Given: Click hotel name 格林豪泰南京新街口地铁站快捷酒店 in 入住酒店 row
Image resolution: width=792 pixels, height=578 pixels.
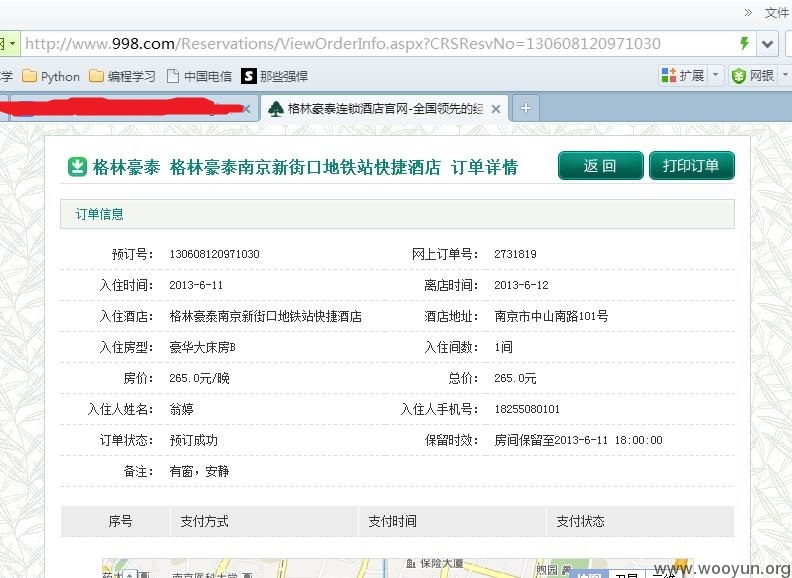Looking at the screenshot, I should [x=266, y=316].
